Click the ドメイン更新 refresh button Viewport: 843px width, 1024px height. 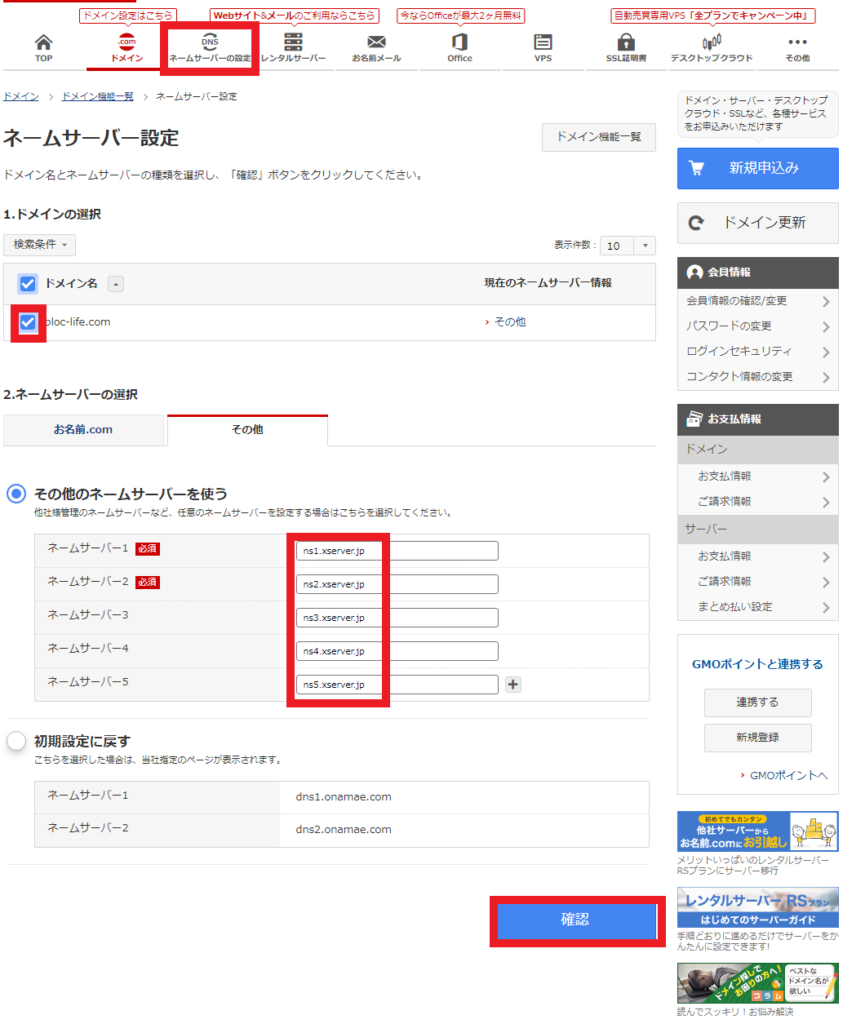pos(757,223)
